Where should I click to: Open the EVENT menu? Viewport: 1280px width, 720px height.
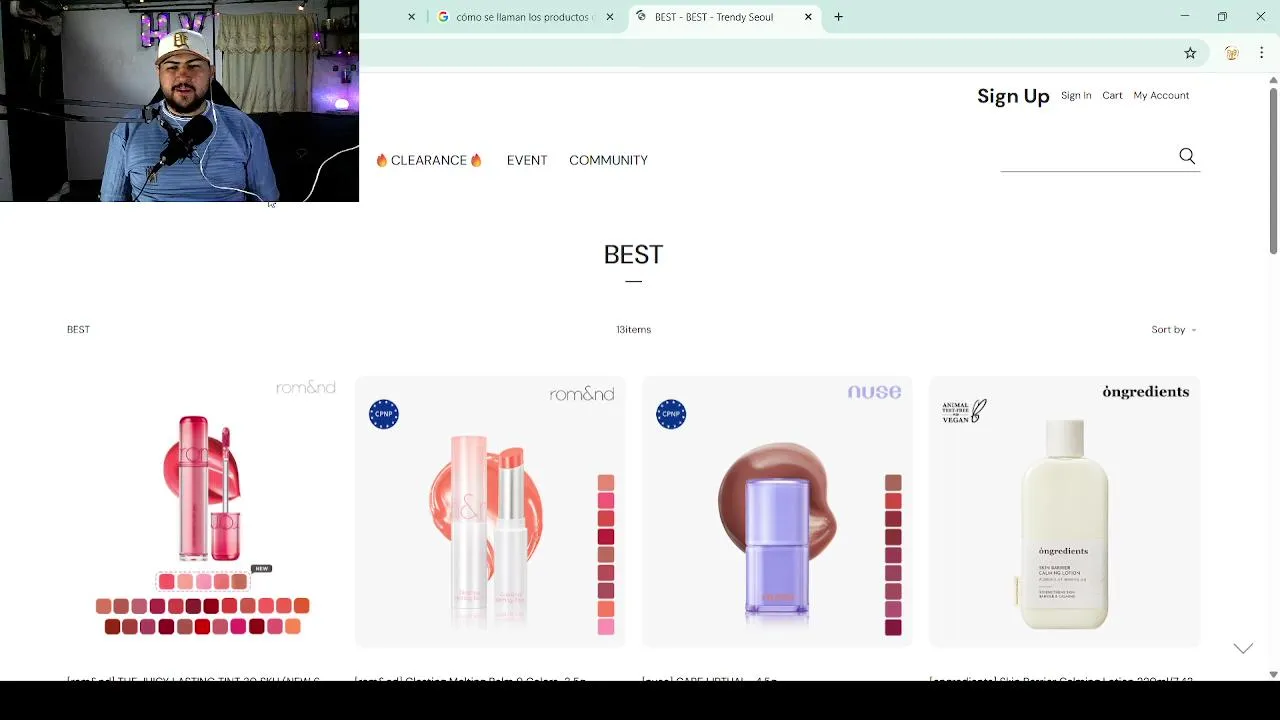[527, 160]
